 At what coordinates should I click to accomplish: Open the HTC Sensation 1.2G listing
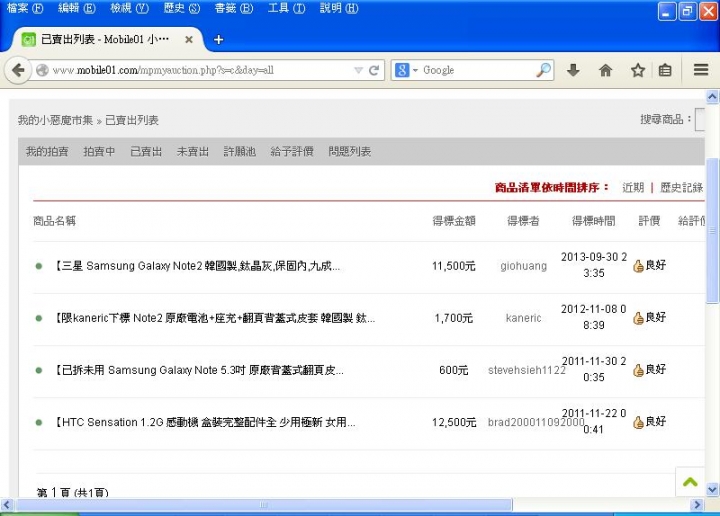pos(205,422)
